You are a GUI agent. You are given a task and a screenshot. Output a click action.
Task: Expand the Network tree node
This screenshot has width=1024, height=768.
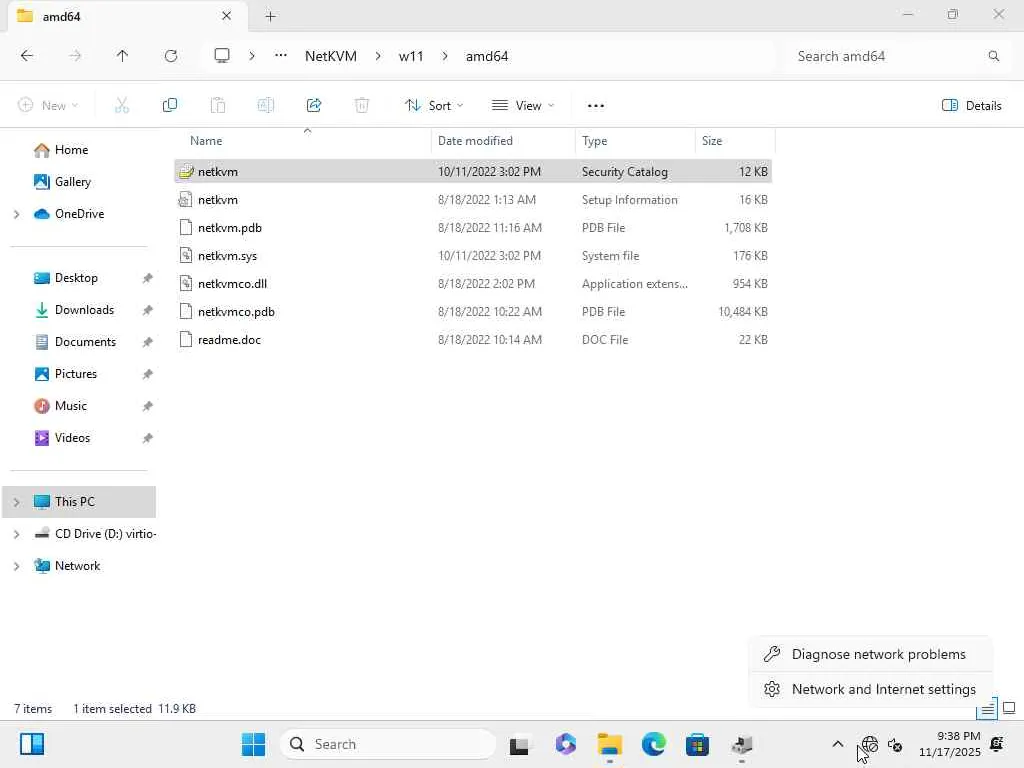[x=17, y=566]
